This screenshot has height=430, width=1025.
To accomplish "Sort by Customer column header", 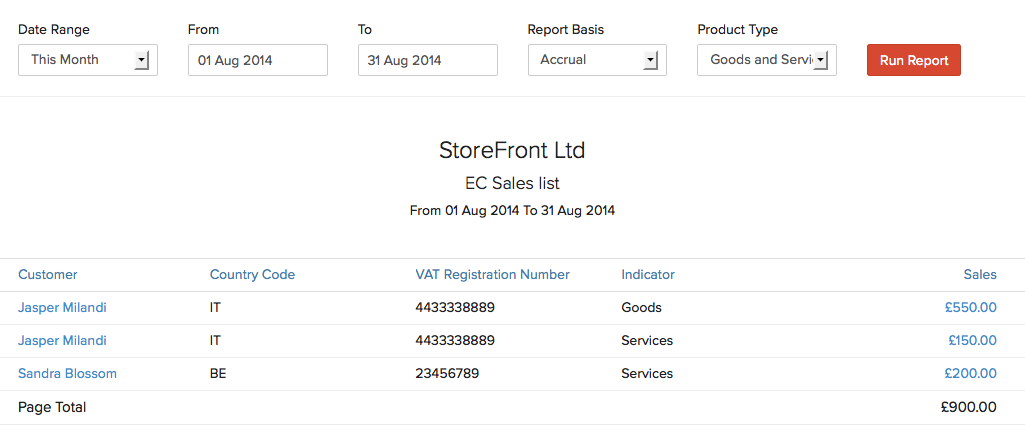I will [x=47, y=275].
